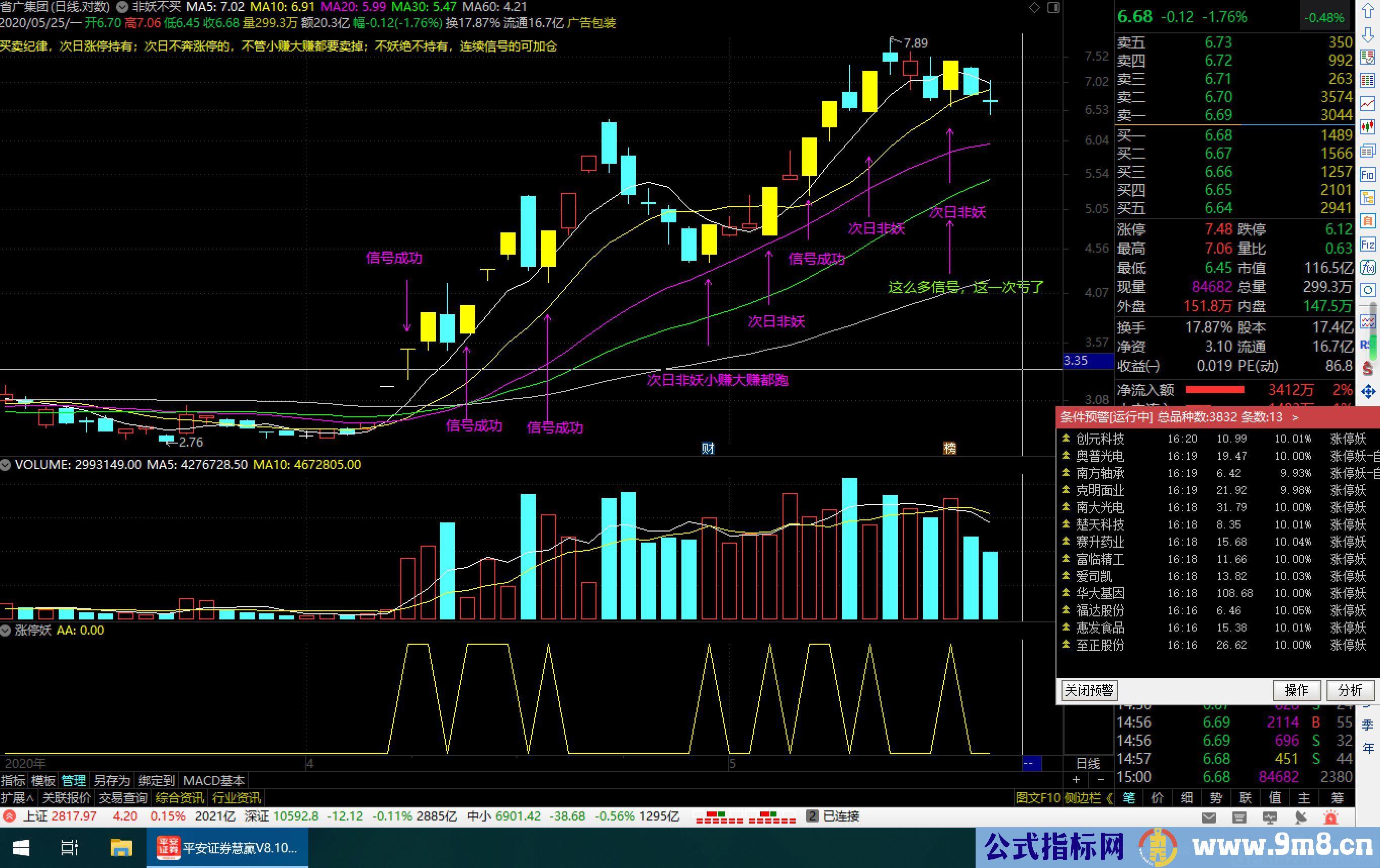Open the 涨停妖 indicator dropdown circle
Screen dimensions: 1380x868
pos(6,630)
